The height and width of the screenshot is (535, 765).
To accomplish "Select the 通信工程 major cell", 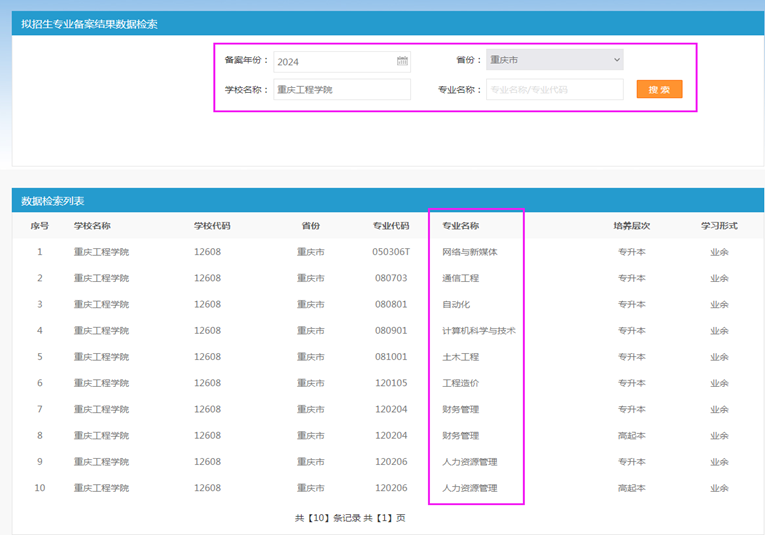I will point(460,278).
